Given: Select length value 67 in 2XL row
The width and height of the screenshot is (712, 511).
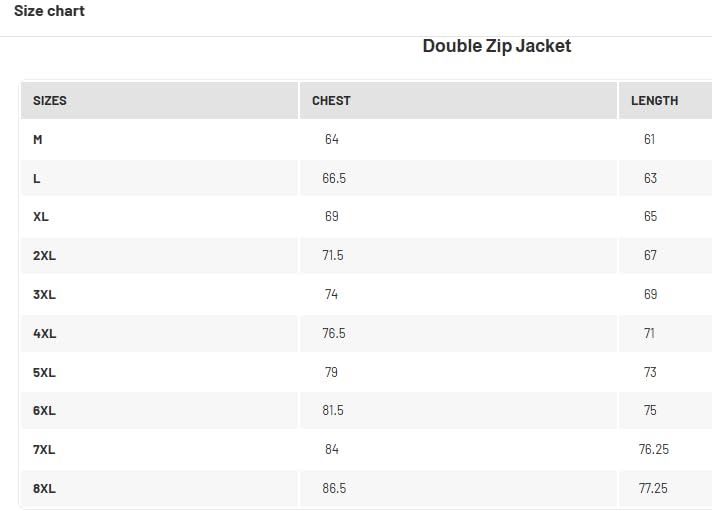Looking at the screenshot, I should (650, 256).
